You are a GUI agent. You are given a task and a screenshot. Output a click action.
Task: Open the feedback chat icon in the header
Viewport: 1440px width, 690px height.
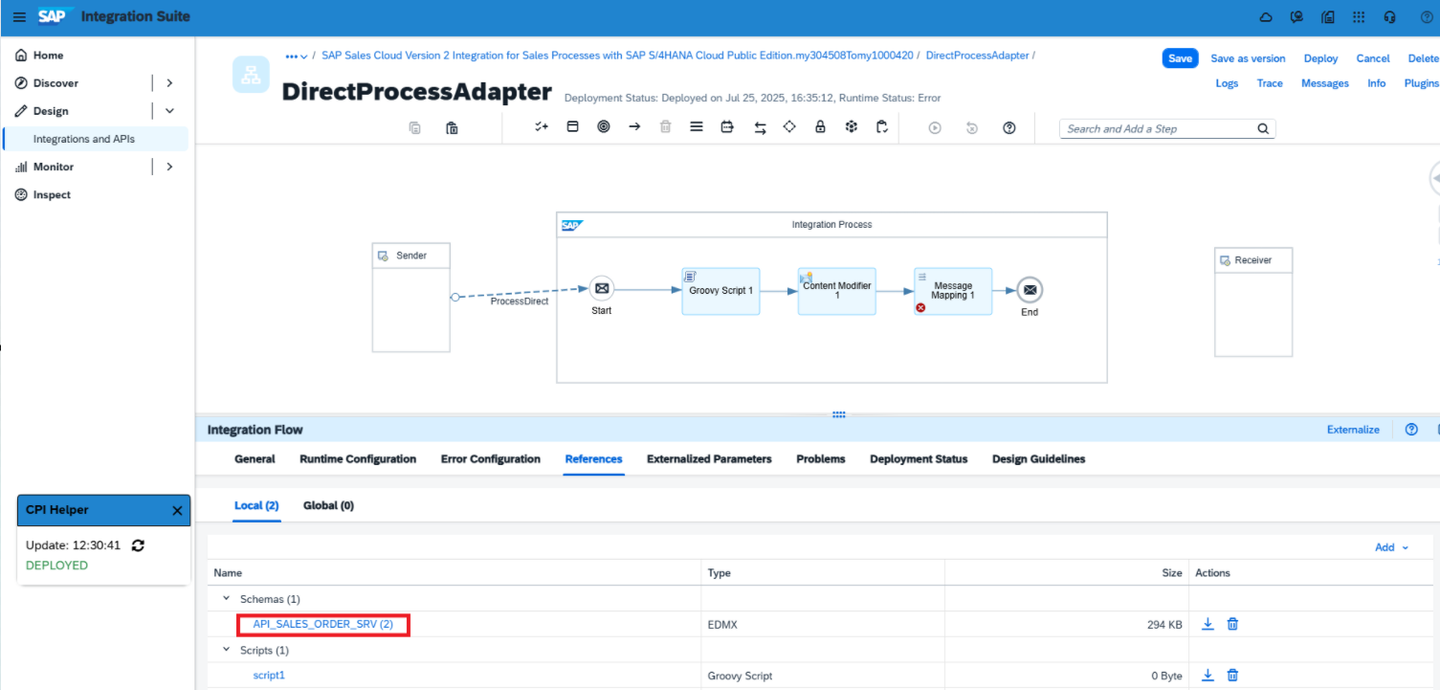[x=1297, y=17]
